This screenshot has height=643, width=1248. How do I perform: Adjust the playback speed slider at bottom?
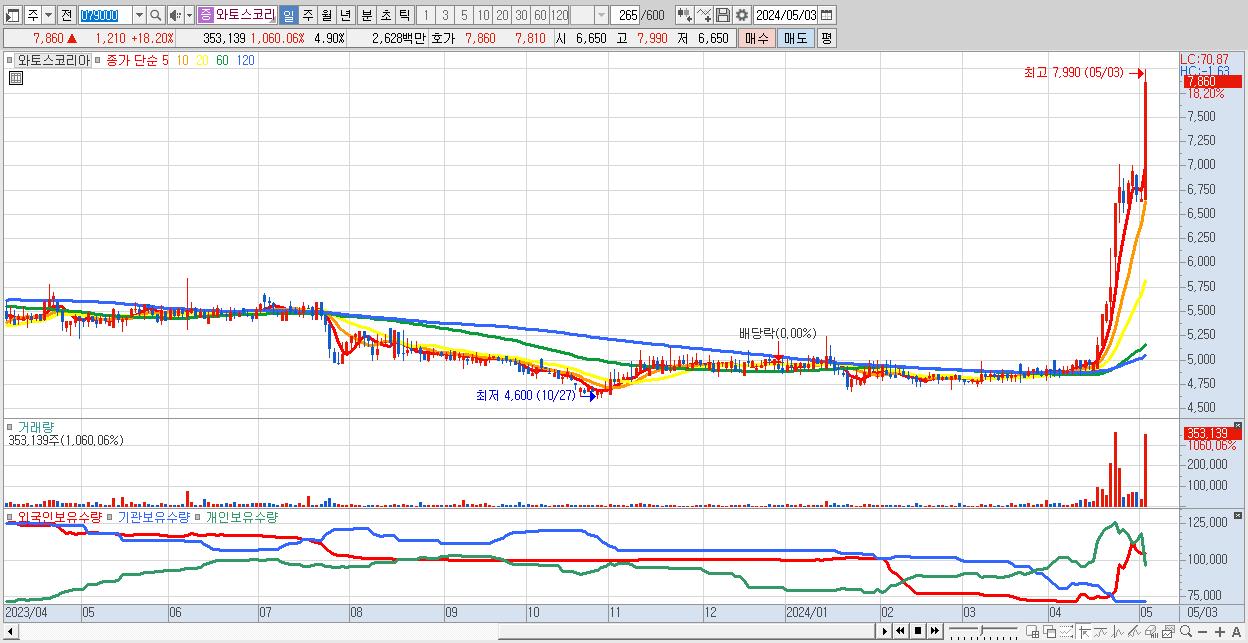click(983, 631)
